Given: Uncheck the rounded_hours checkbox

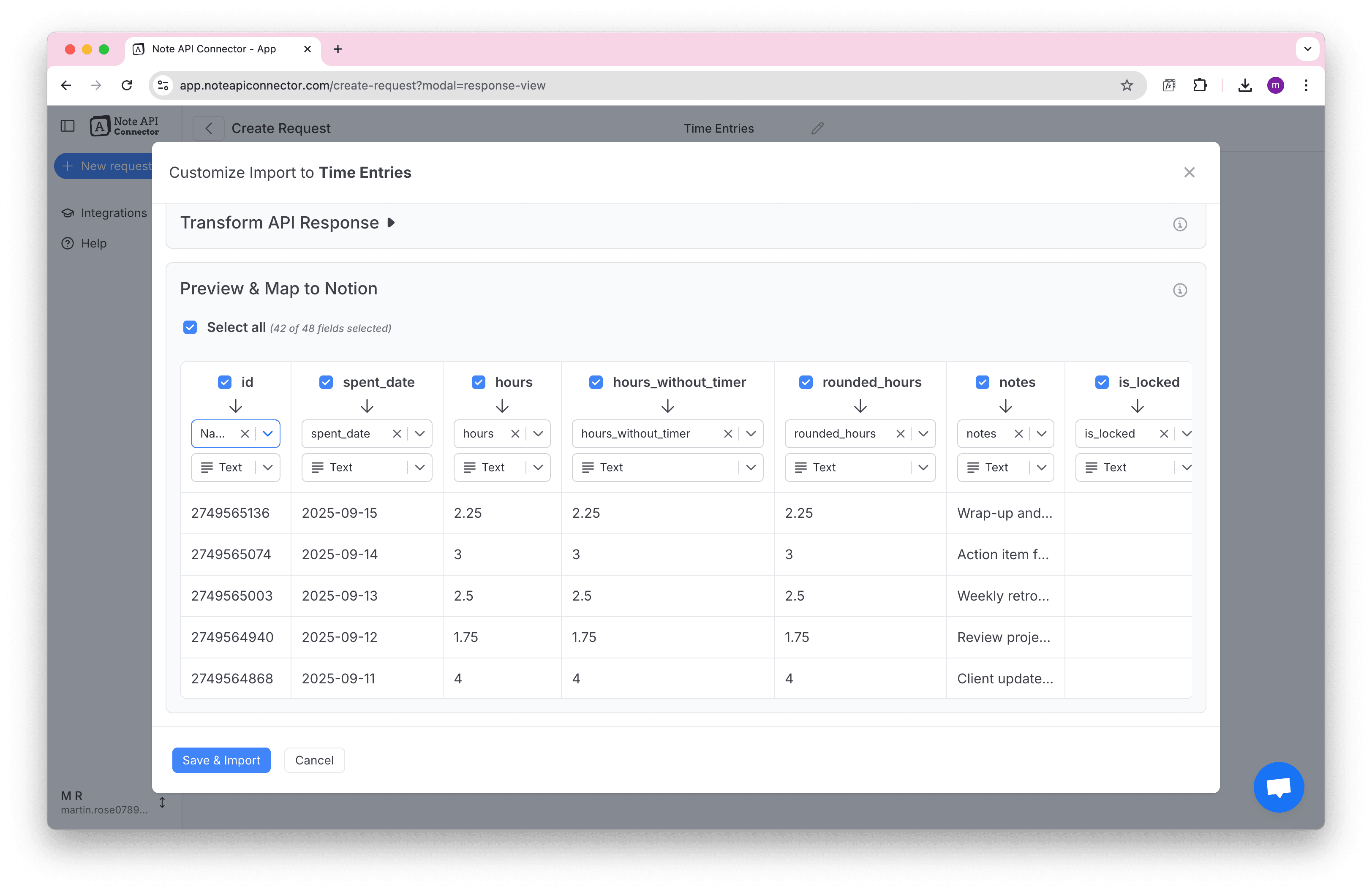Looking at the screenshot, I should pyautogui.click(x=806, y=382).
